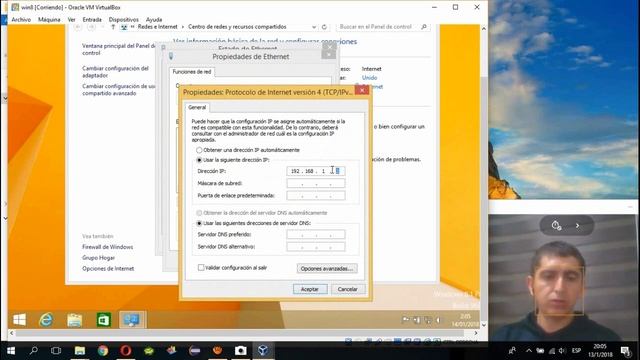Launch Opera from the host taskbar
Image resolution: width=640 pixels, height=360 pixels.
tap(126, 351)
